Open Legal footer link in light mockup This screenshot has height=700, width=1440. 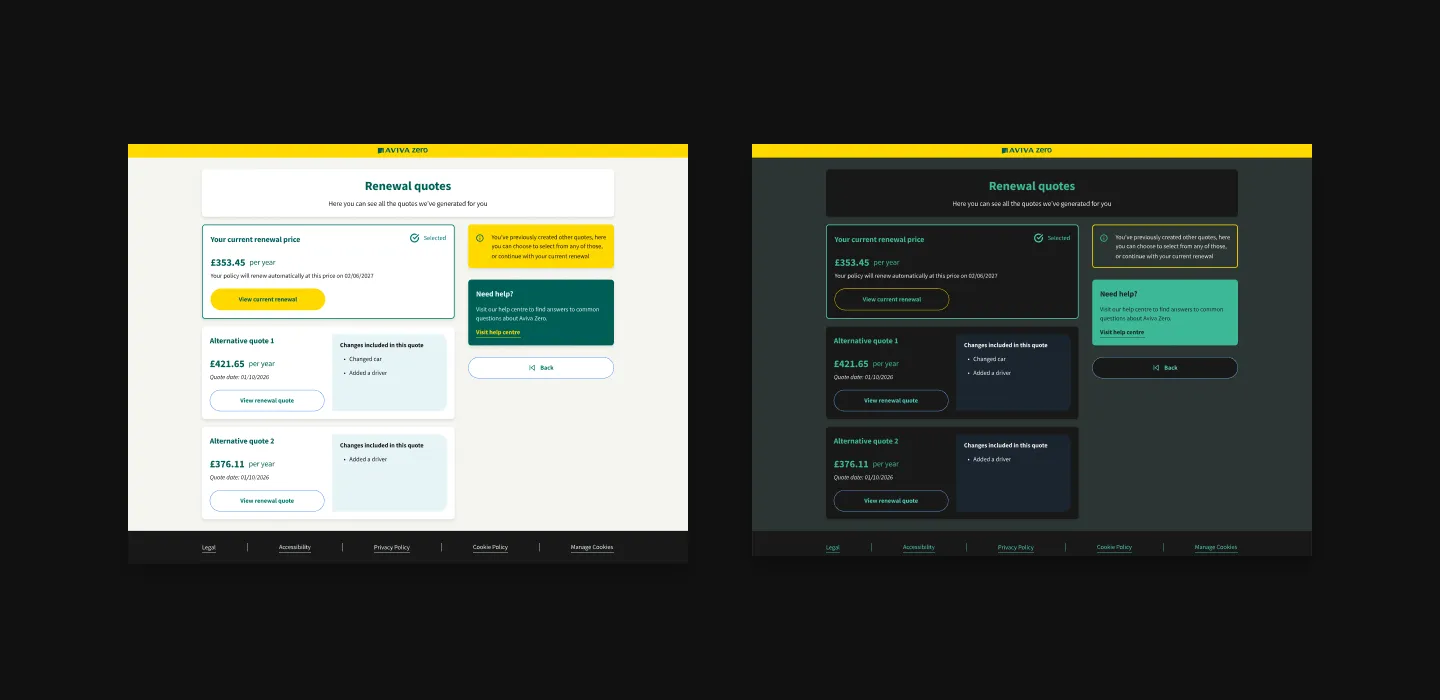(209, 548)
